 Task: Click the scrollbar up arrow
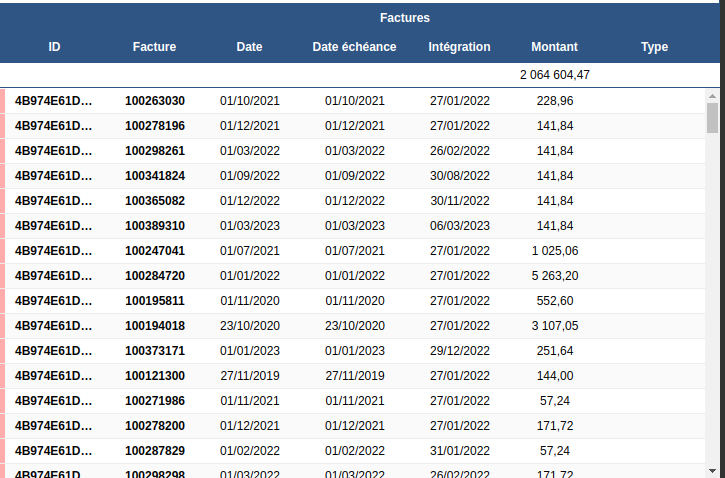click(712, 95)
